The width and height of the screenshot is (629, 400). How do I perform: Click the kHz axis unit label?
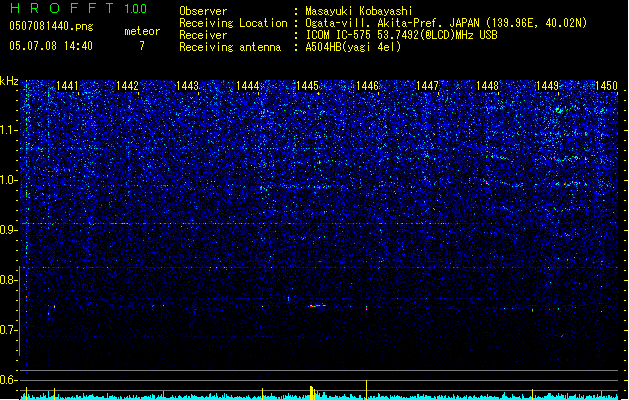pyautogui.click(x=9, y=81)
